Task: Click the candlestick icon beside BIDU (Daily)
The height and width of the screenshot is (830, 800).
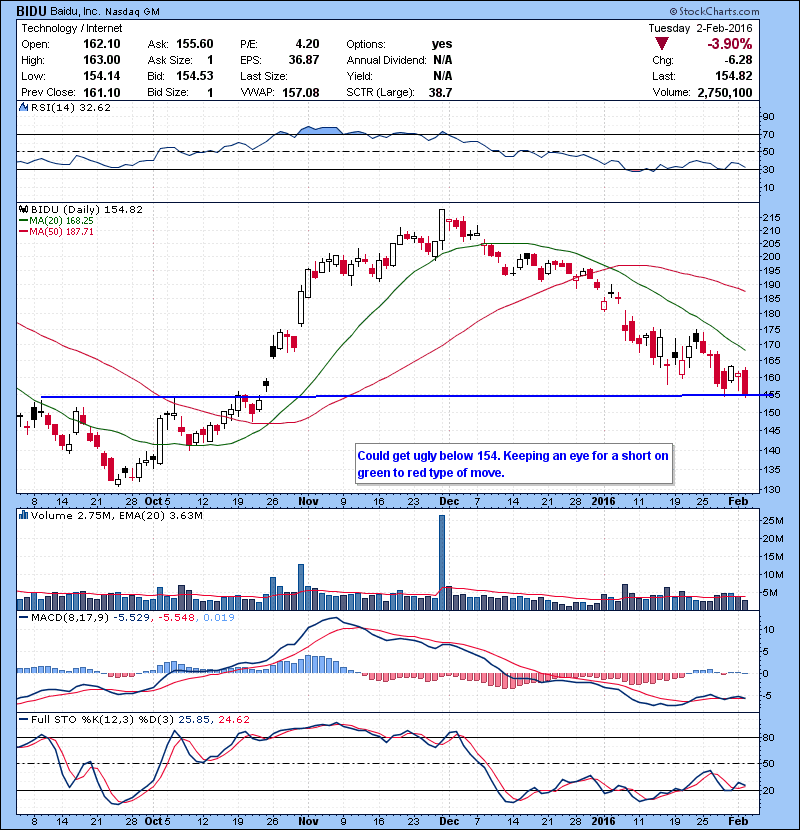Action: coord(23,210)
